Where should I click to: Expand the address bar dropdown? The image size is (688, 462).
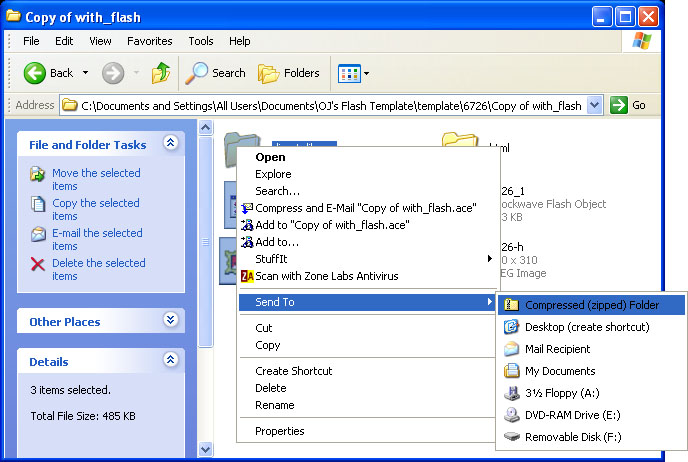tap(595, 105)
